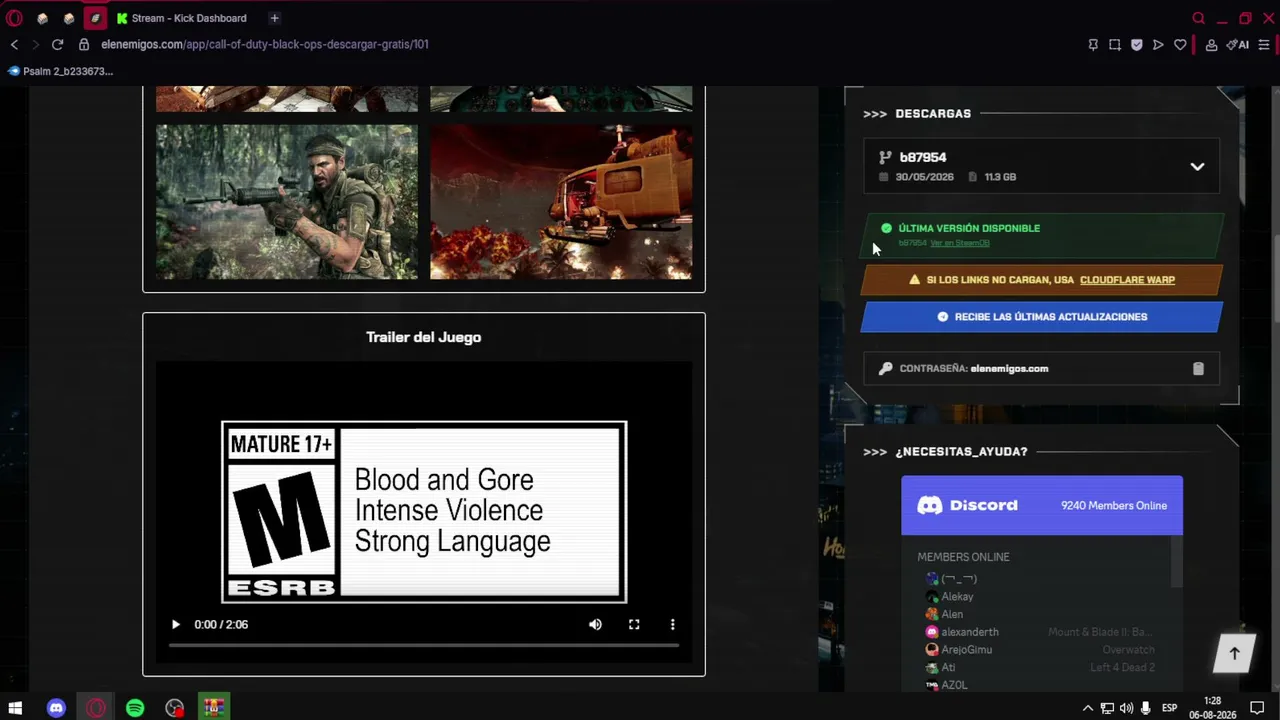This screenshot has height=720, width=1280.
Task: Open the helicopter explosion screenshot
Action: point(561,202)
